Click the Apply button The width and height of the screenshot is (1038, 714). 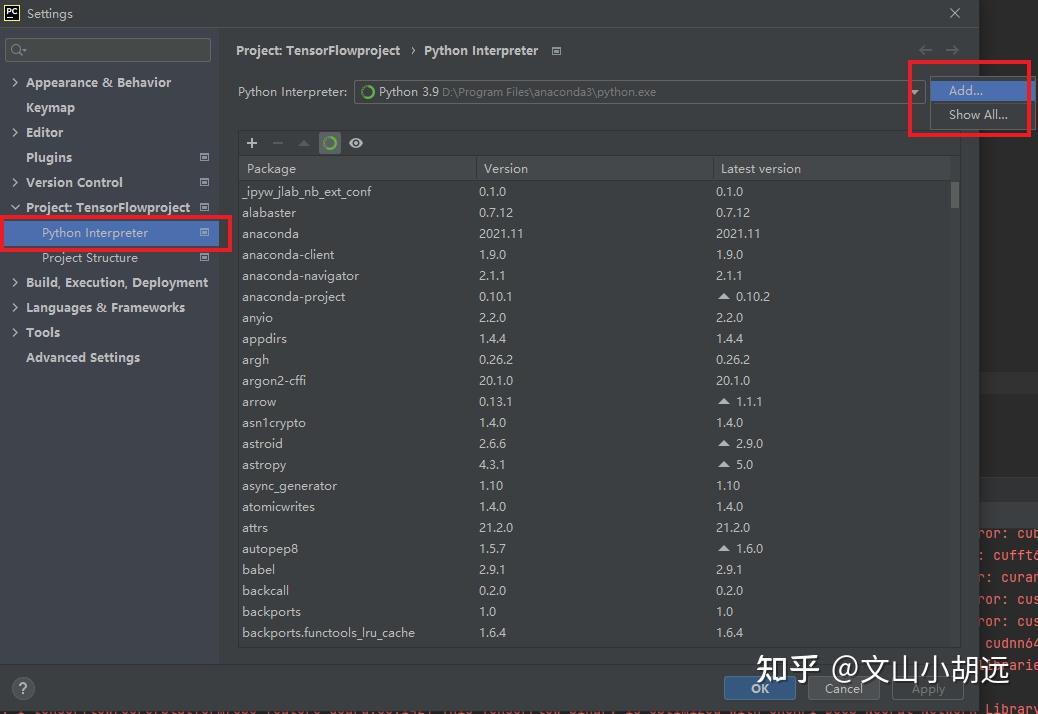[928, 688]
